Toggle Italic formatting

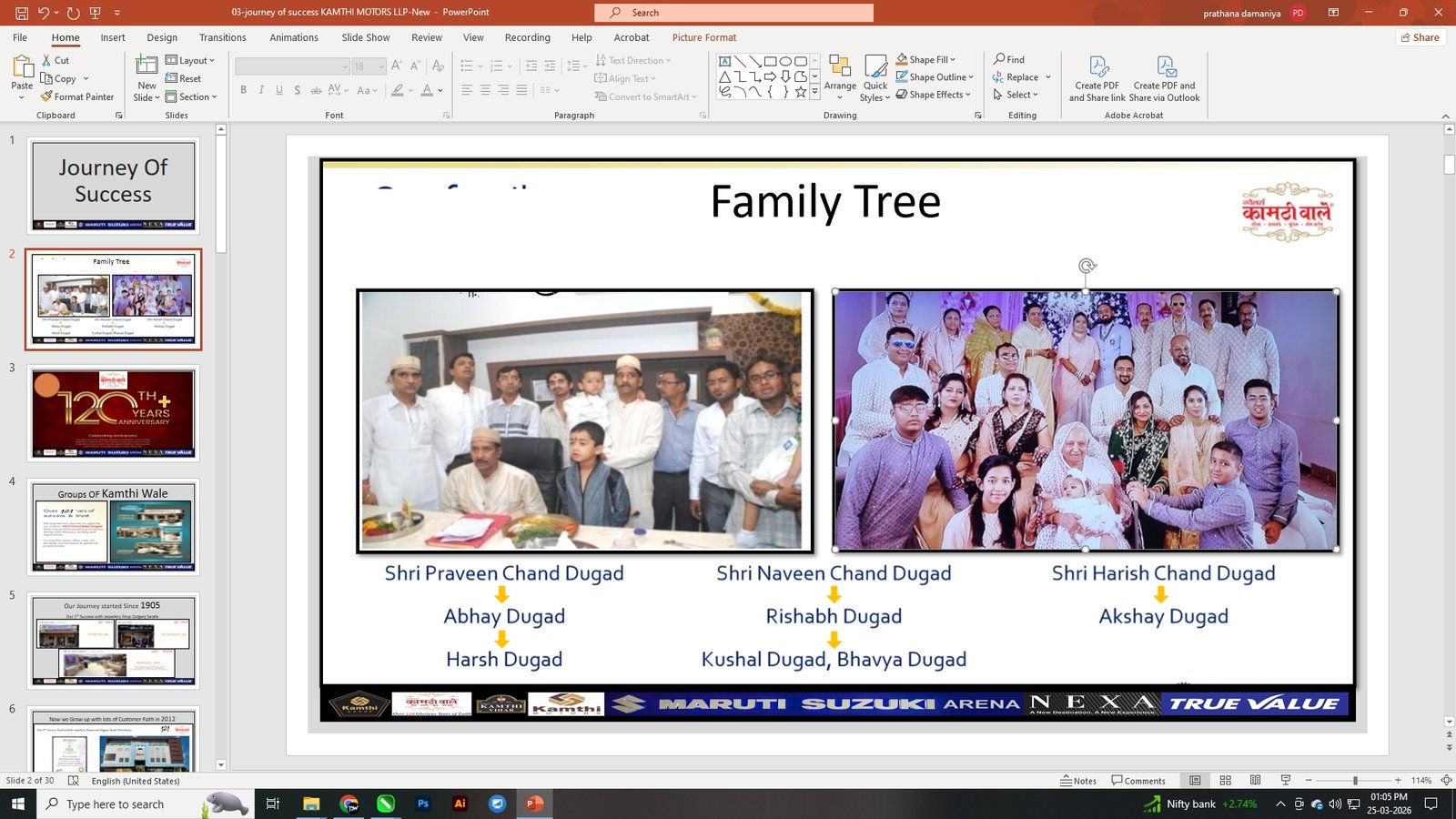point(261,90)
